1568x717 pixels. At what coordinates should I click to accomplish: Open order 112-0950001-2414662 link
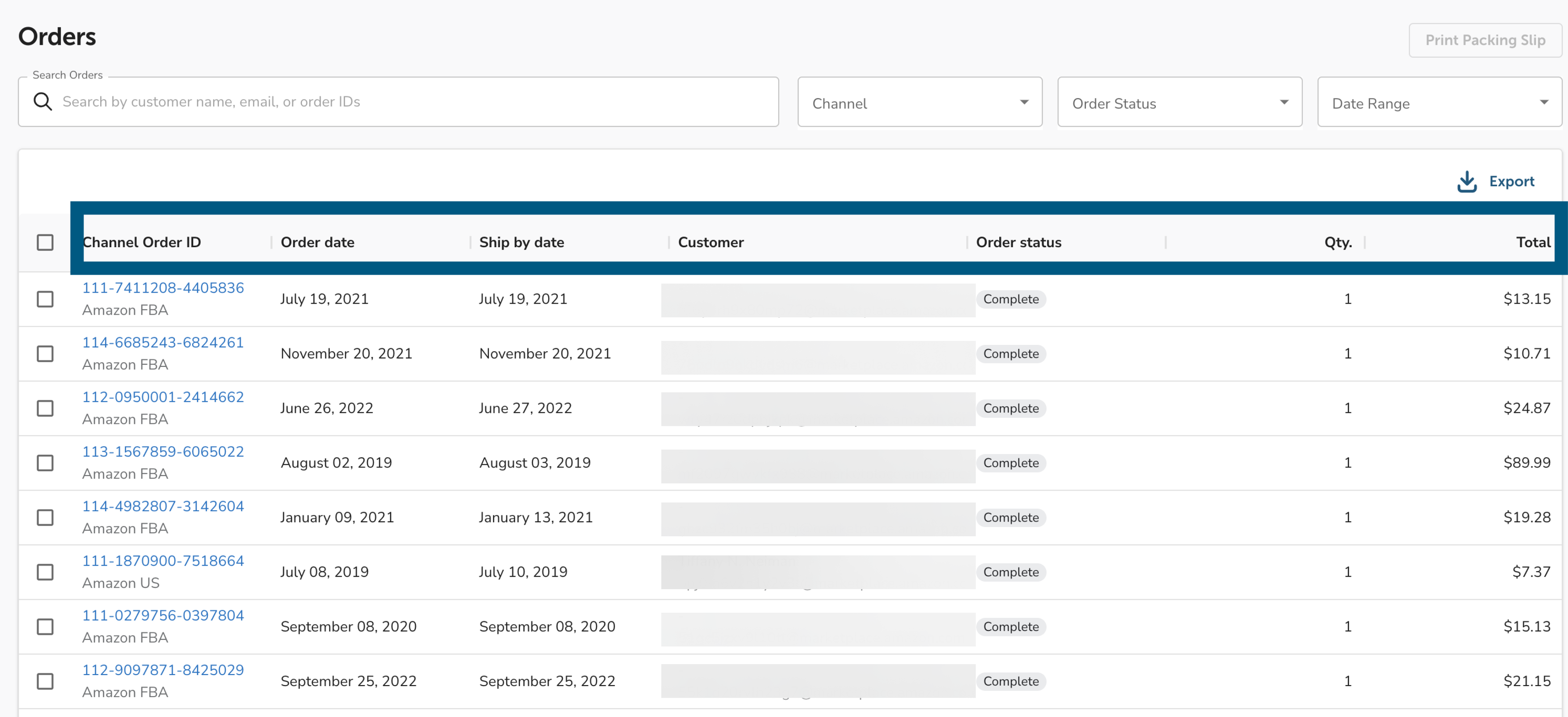162,397
